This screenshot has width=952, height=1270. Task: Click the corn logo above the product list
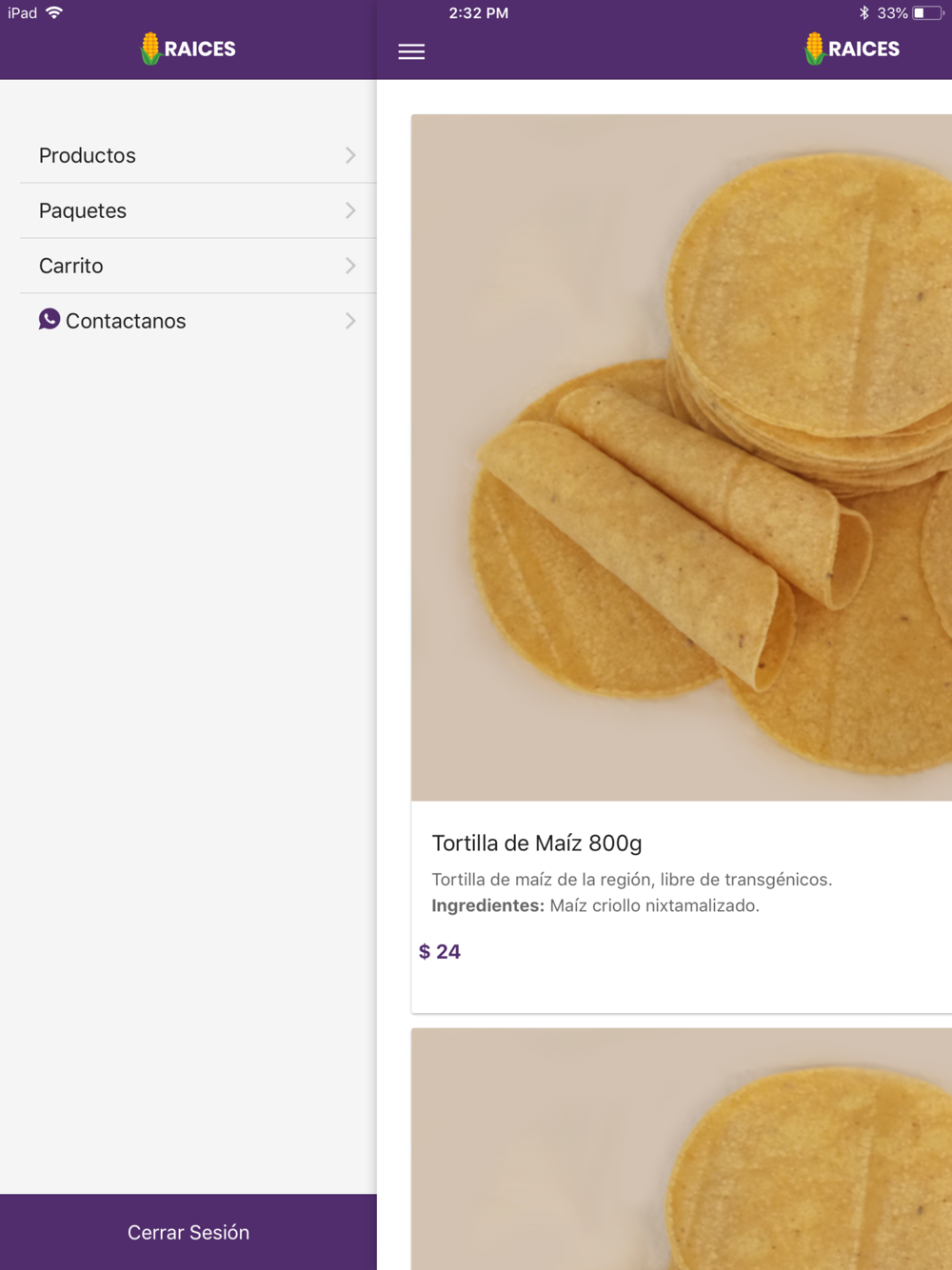pyautogui.click(x=814, y=49)
